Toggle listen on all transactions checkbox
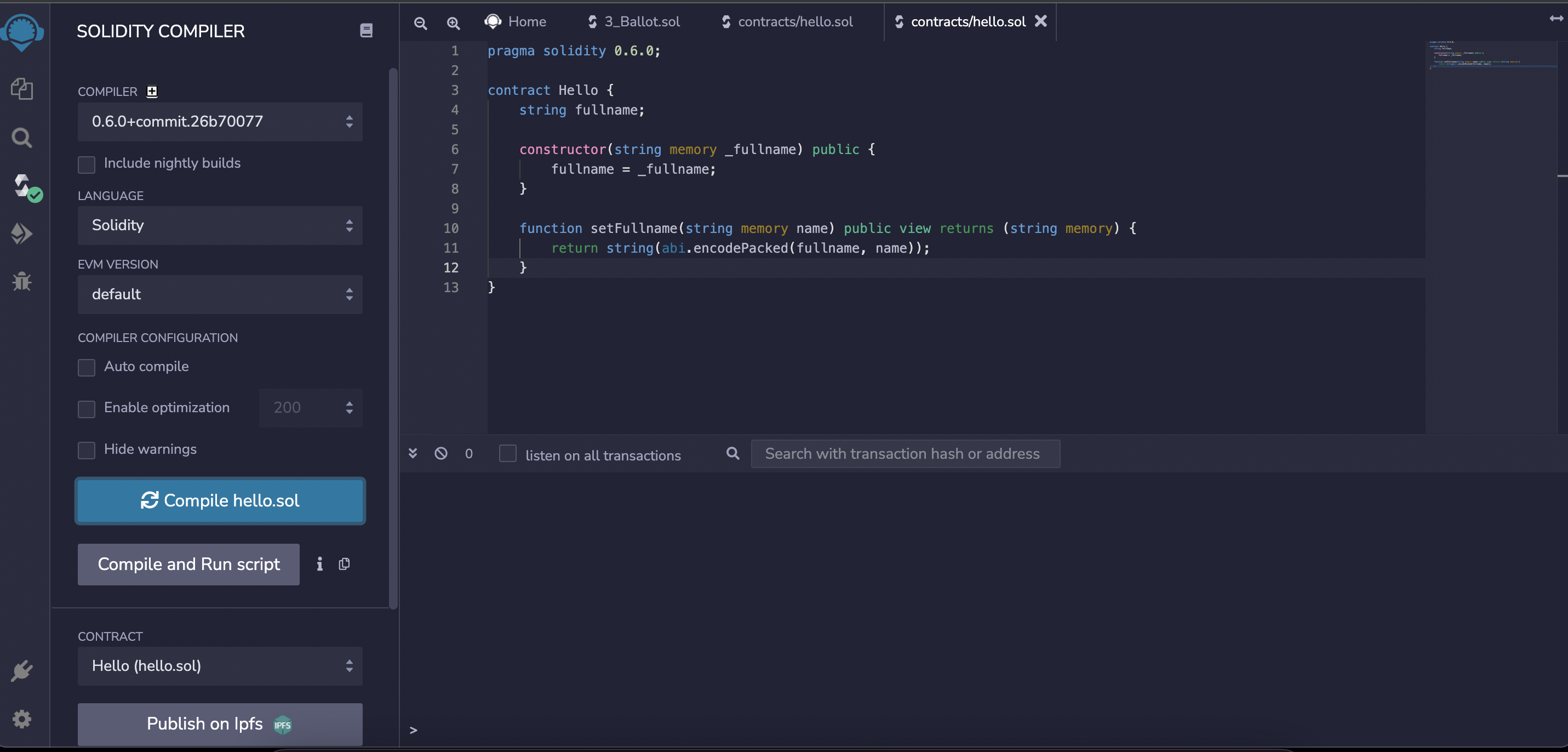1568x752 pixels. point(508,454)
